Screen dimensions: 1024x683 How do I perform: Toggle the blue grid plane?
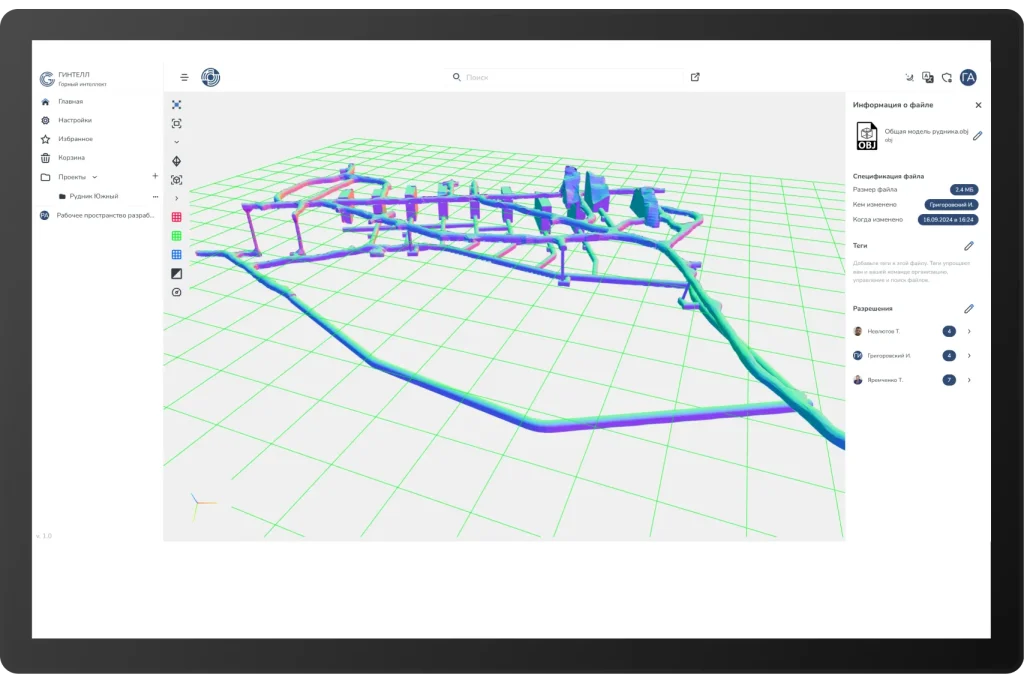pyautogui.click(x=177, y=255)
